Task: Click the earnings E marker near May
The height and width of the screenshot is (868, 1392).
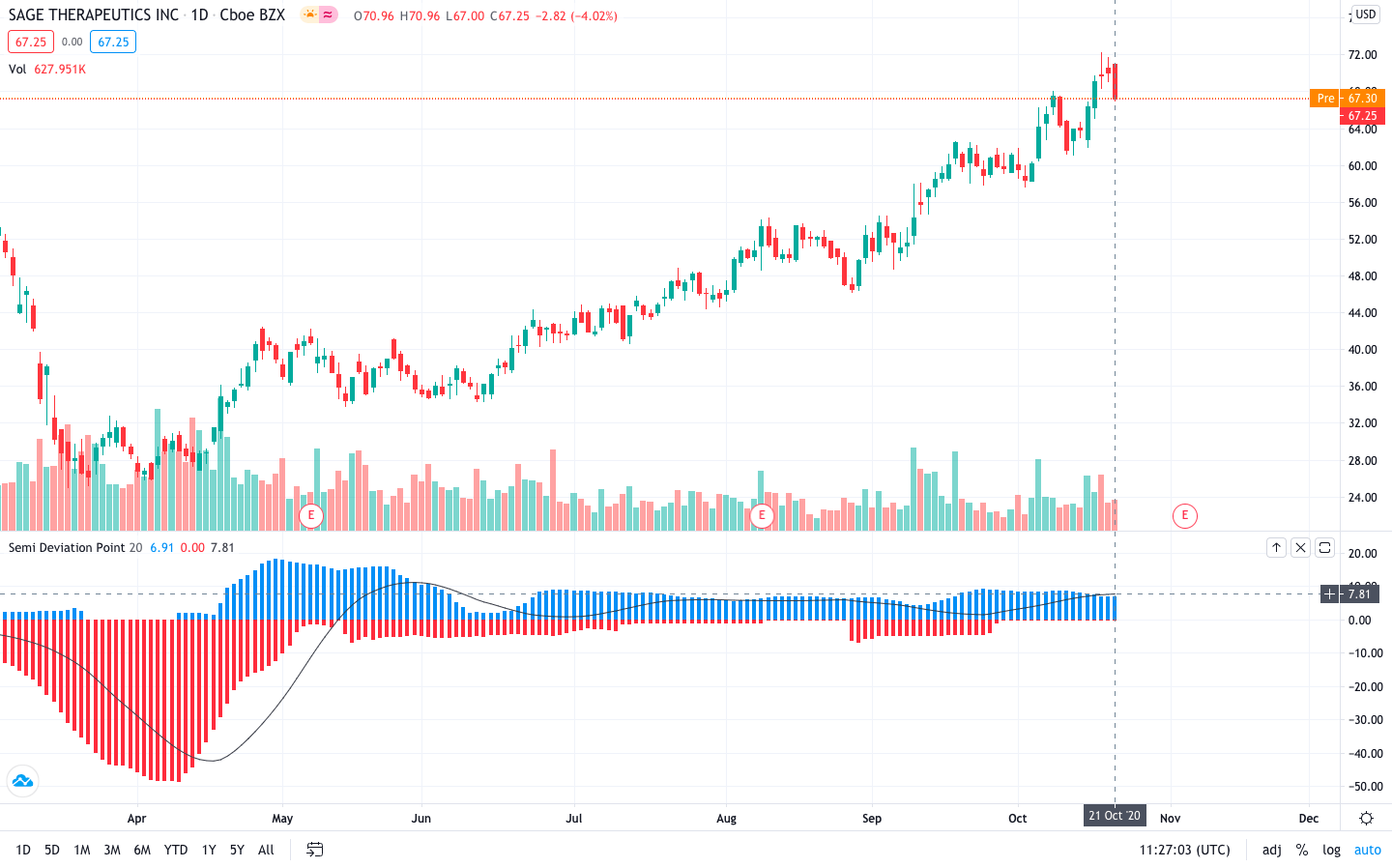Action: [311, 515]
